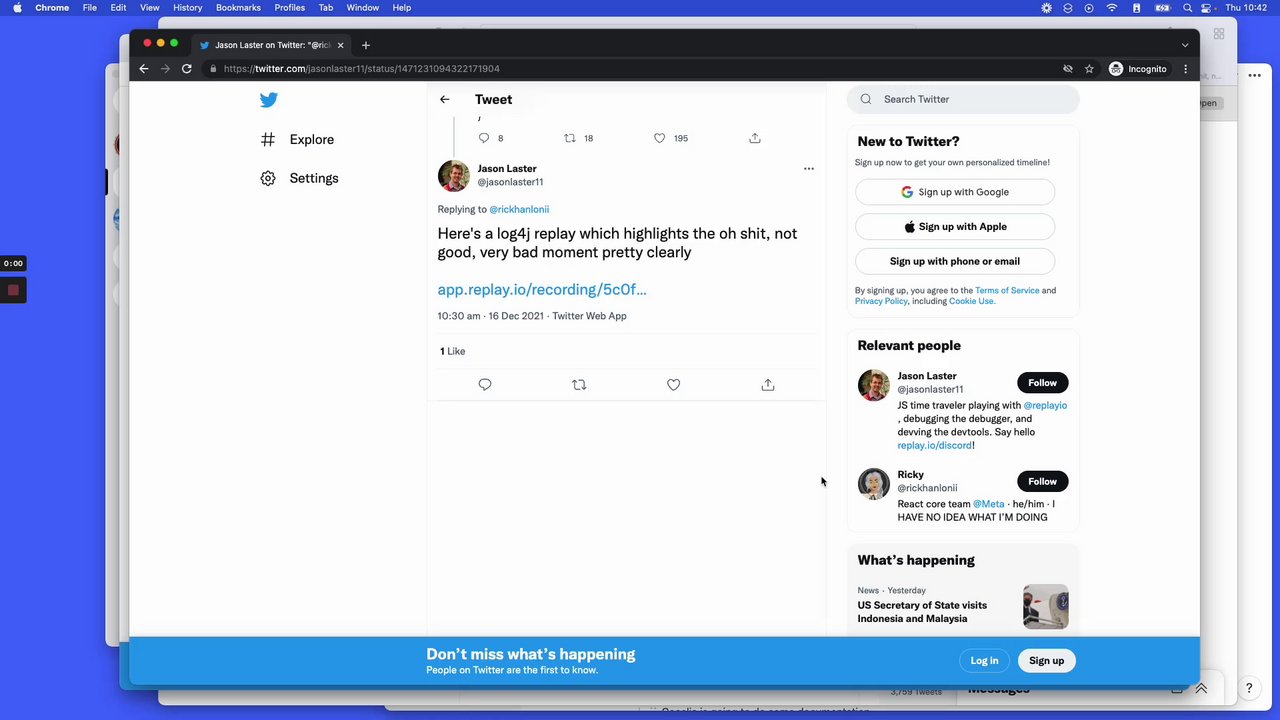Click the browser forward arrow
The image size is (1280, 720).
tap(165, 69)
